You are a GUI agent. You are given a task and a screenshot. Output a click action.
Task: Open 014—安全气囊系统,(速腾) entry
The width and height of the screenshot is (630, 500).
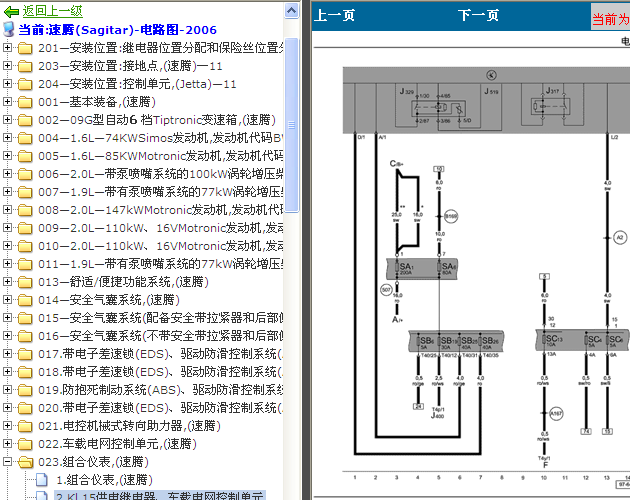[109, 300]
